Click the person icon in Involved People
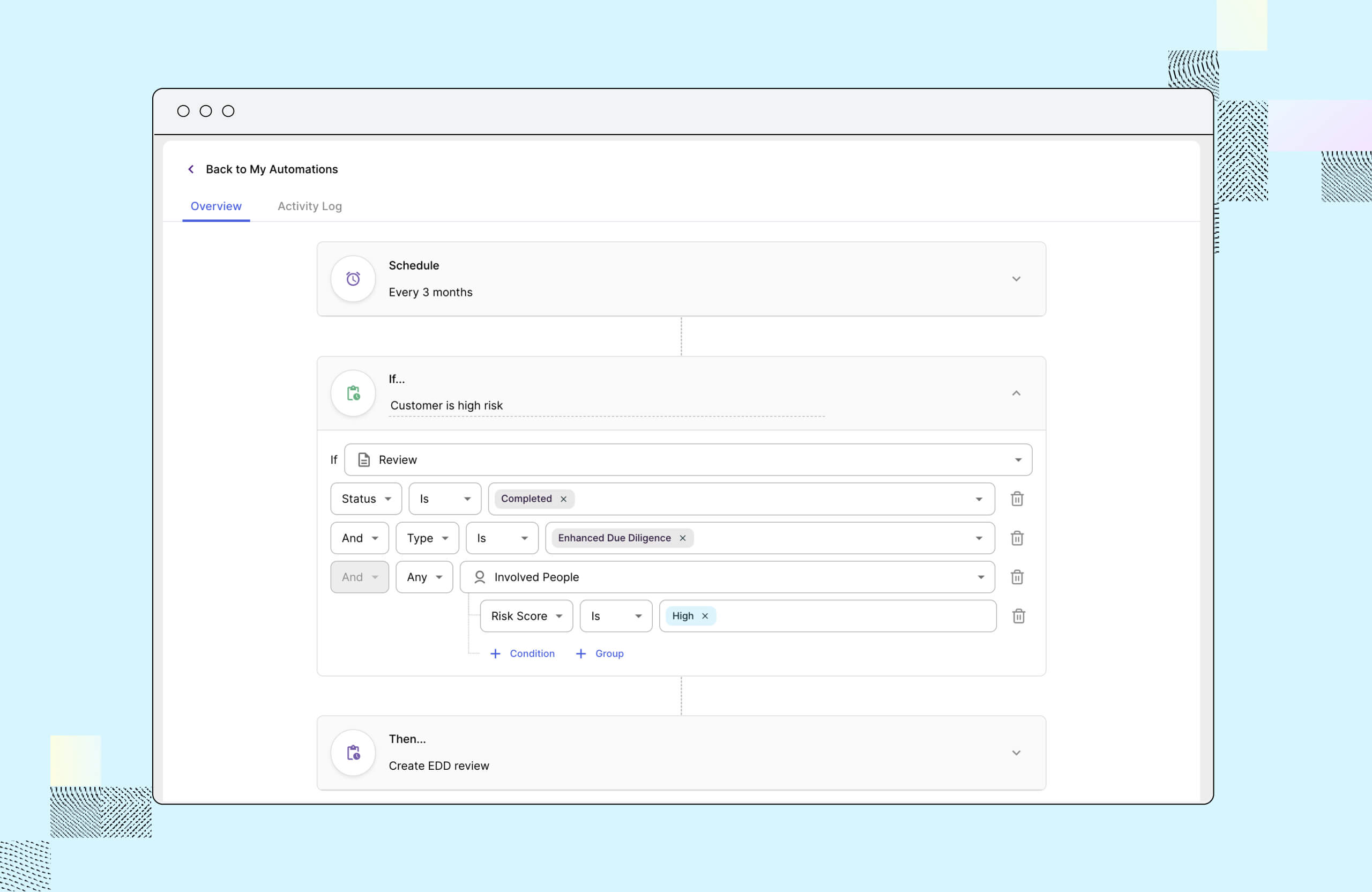 click(x=479, y=577)
